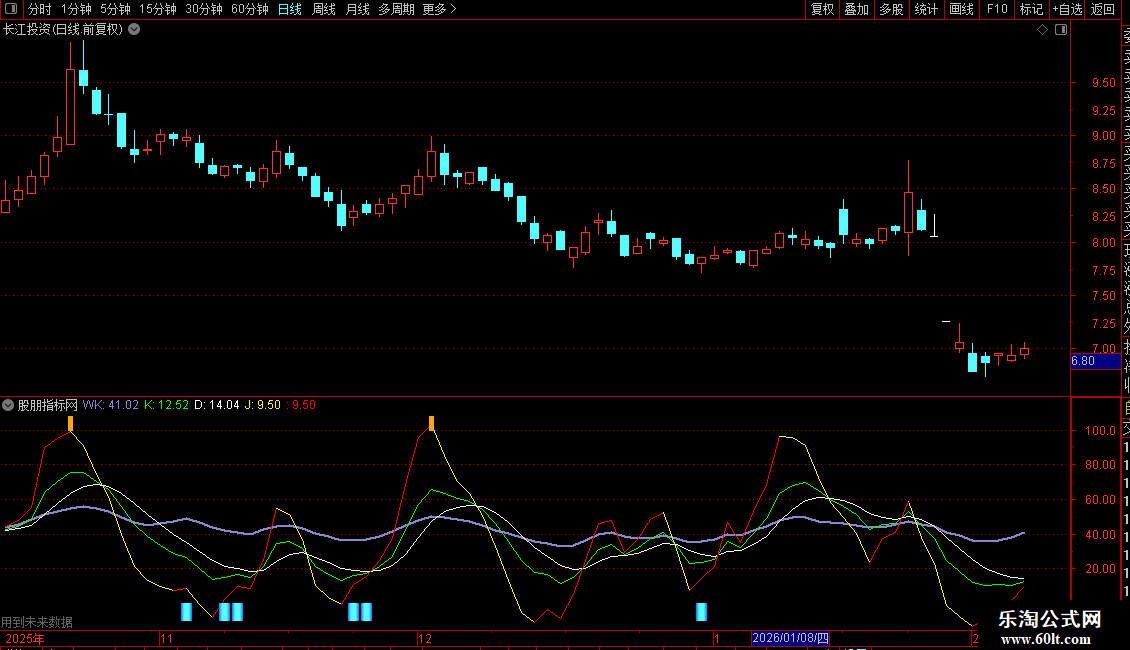This screenshot has height=650, width=1130.
Task: Activate the 画线 drawing tool
Action: (x=961, y=9)
